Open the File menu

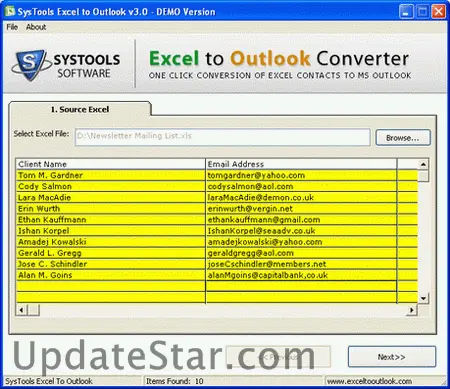click(x=12, y=27)
